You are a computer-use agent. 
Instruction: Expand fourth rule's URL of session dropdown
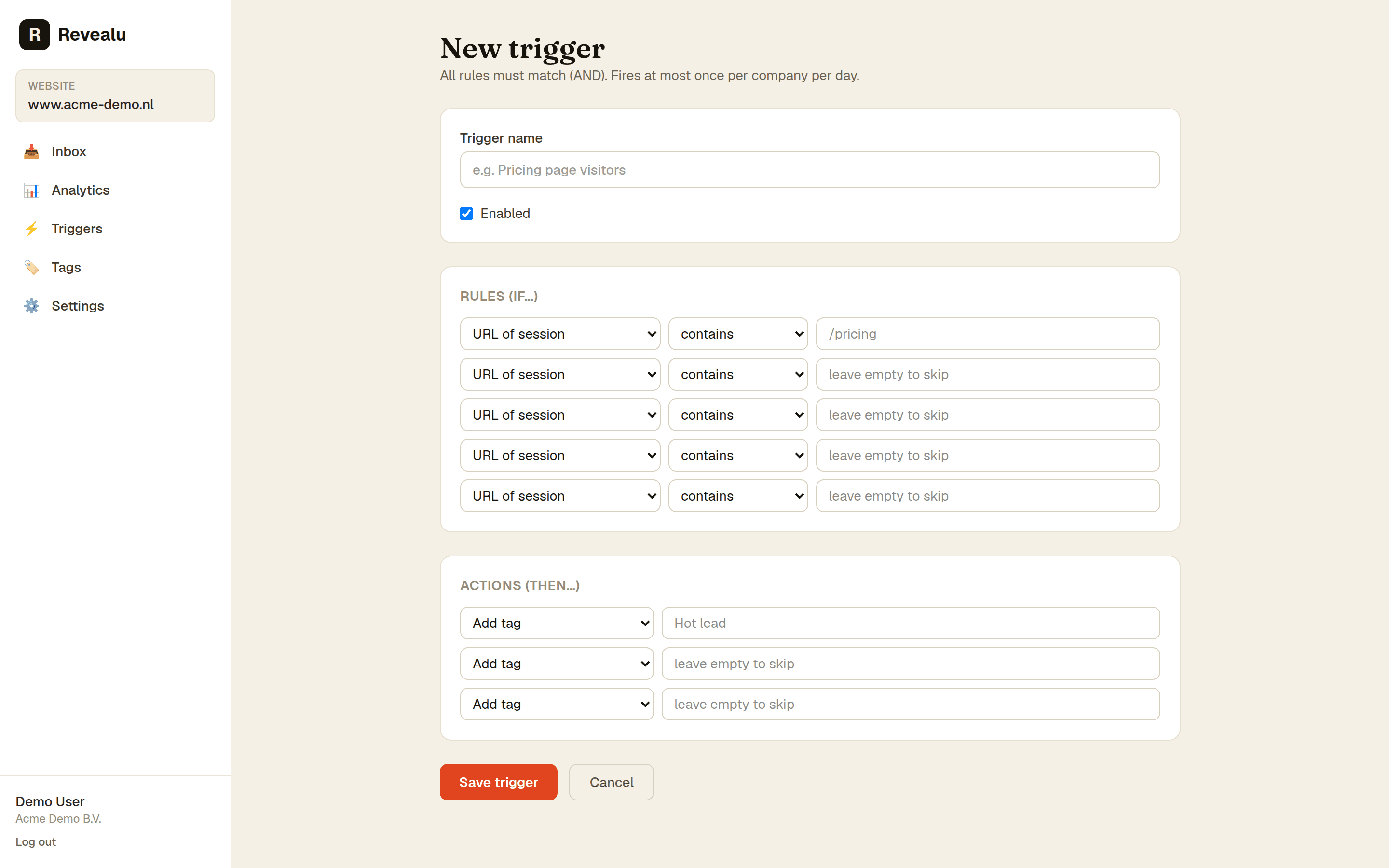pyautogui.click(x=560, y=455)
